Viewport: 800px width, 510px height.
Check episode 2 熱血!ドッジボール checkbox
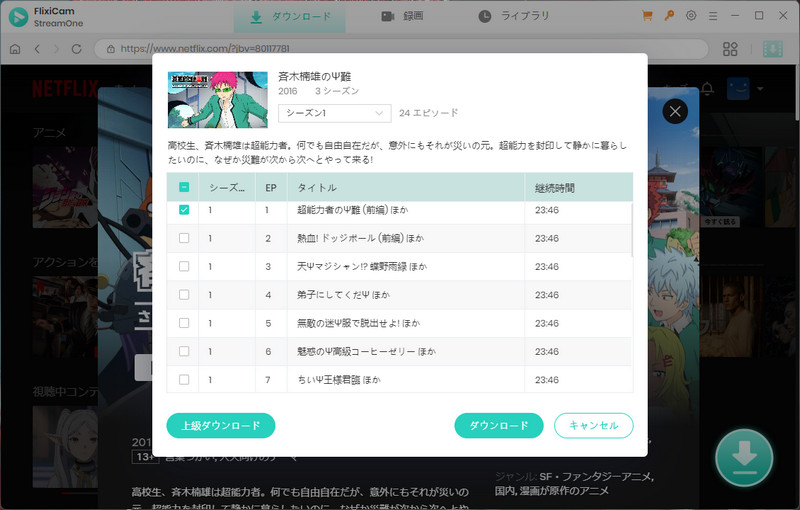(184, 238)
